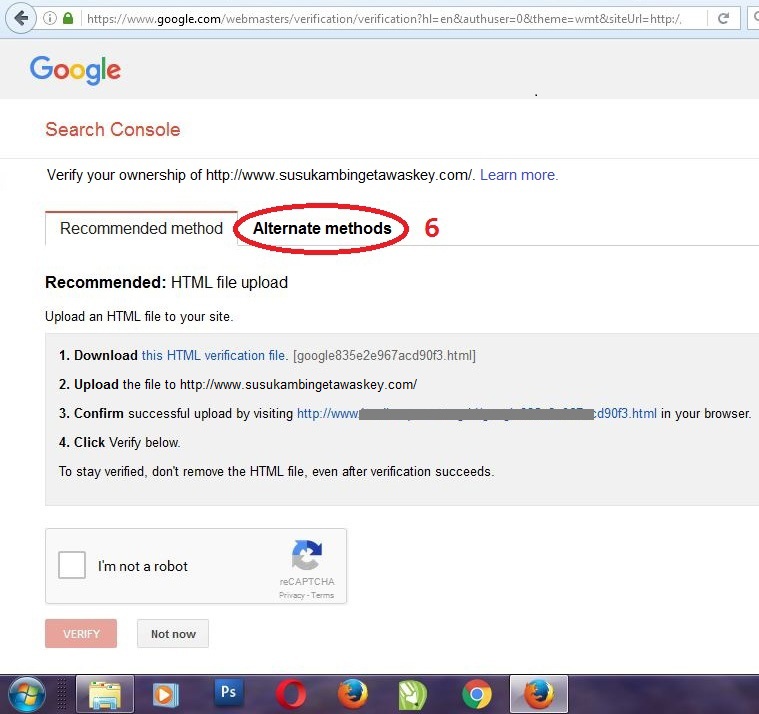The image size is (759, 714).
Task: Open the Windows Start orb
Action: (26, 695)
